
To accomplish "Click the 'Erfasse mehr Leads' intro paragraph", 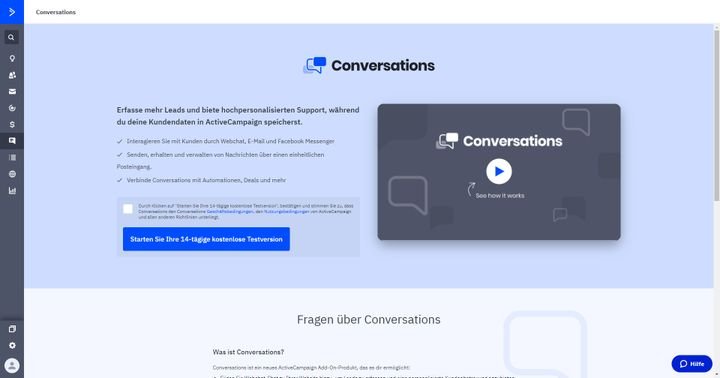I will click(238, 116).
